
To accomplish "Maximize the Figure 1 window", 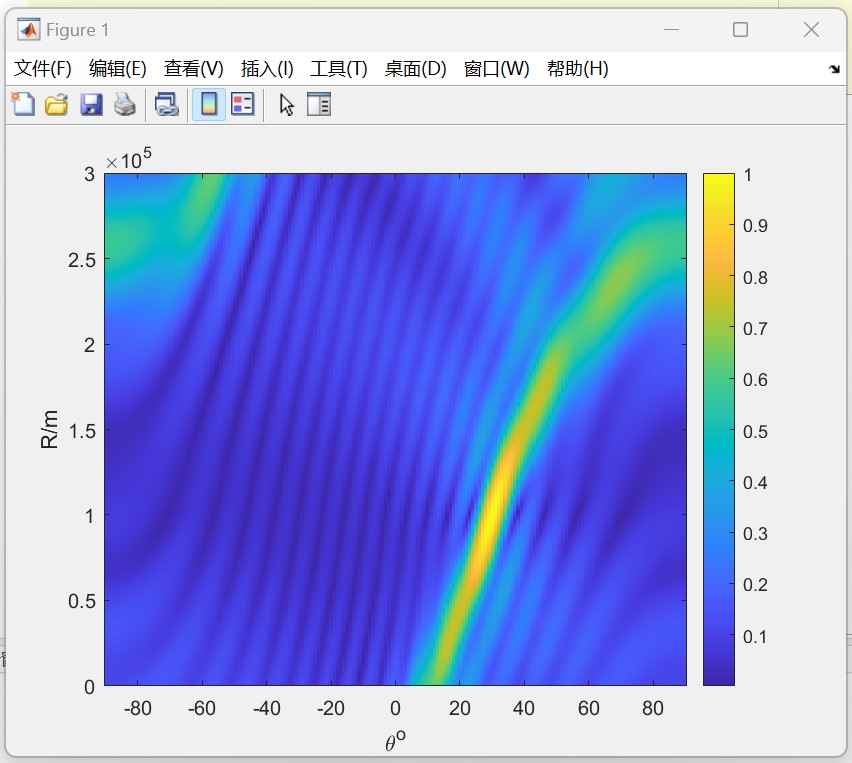I will (740, 29).
